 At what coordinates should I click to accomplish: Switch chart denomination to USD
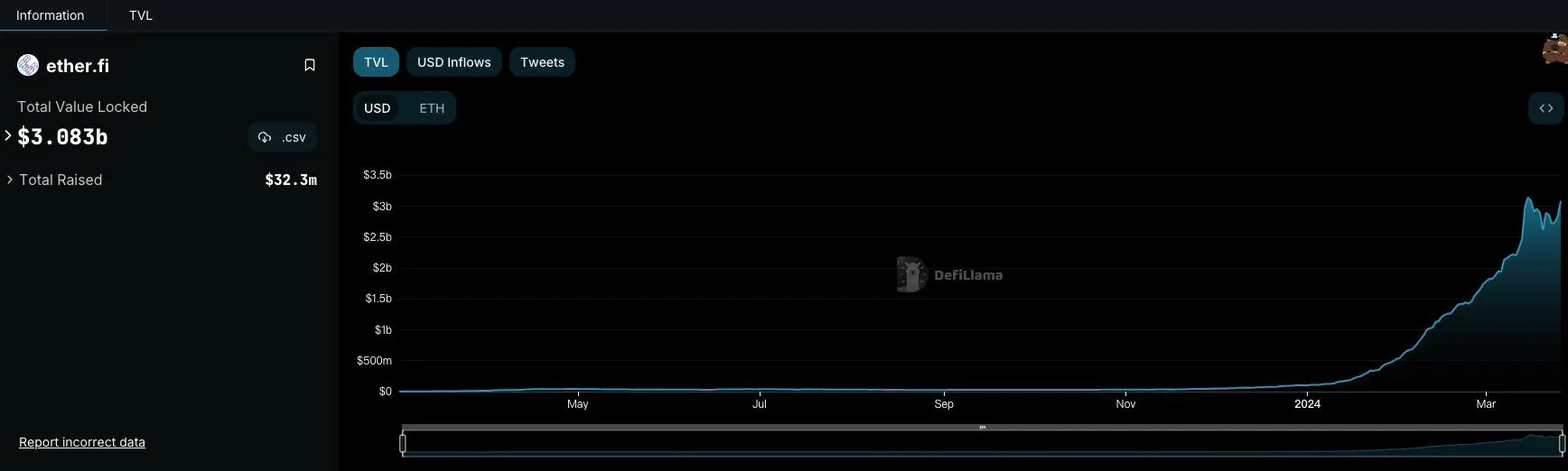pyautogui.click(x=378, y=108)
